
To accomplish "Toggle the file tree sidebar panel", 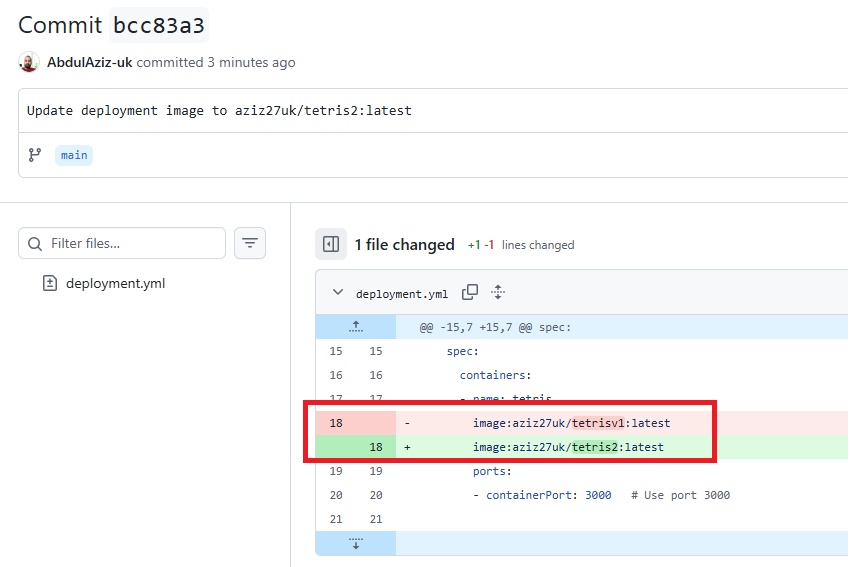I will pyautogui.click(x=330, y=244).
